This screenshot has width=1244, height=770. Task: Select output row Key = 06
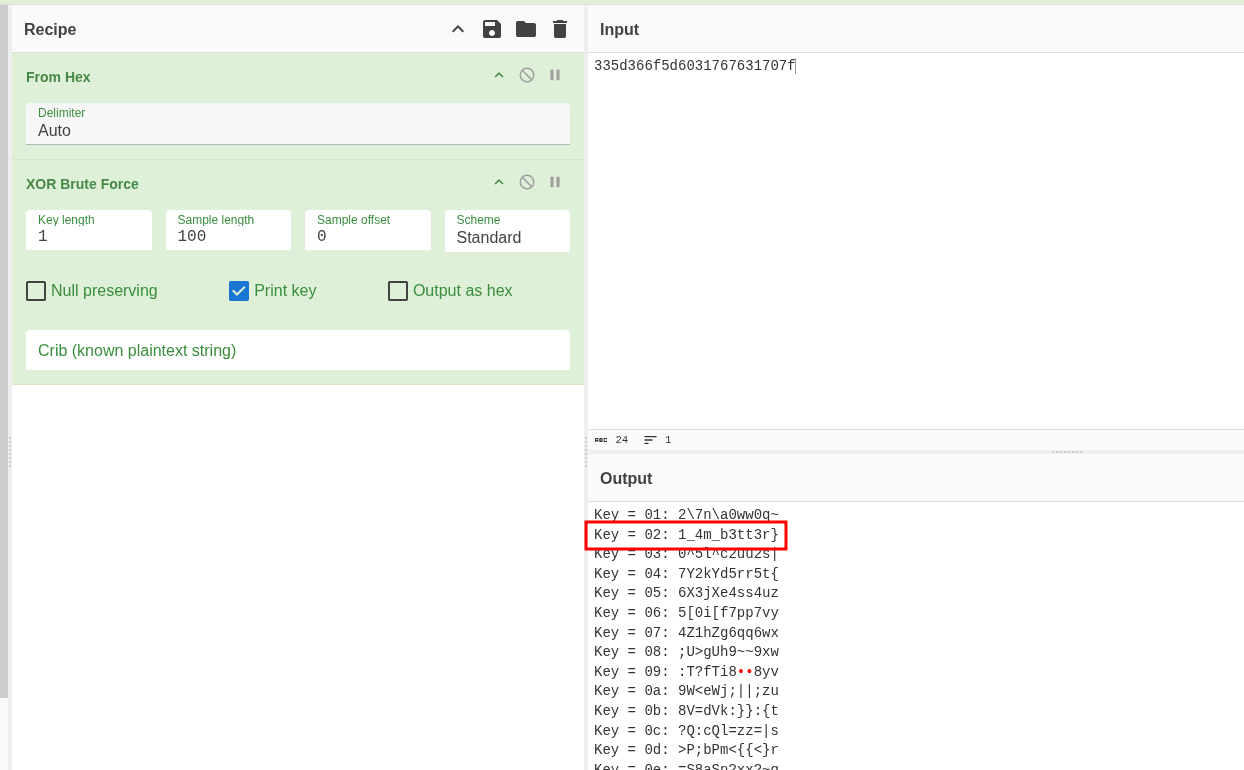pyautogui.click(x=686, y=613)
